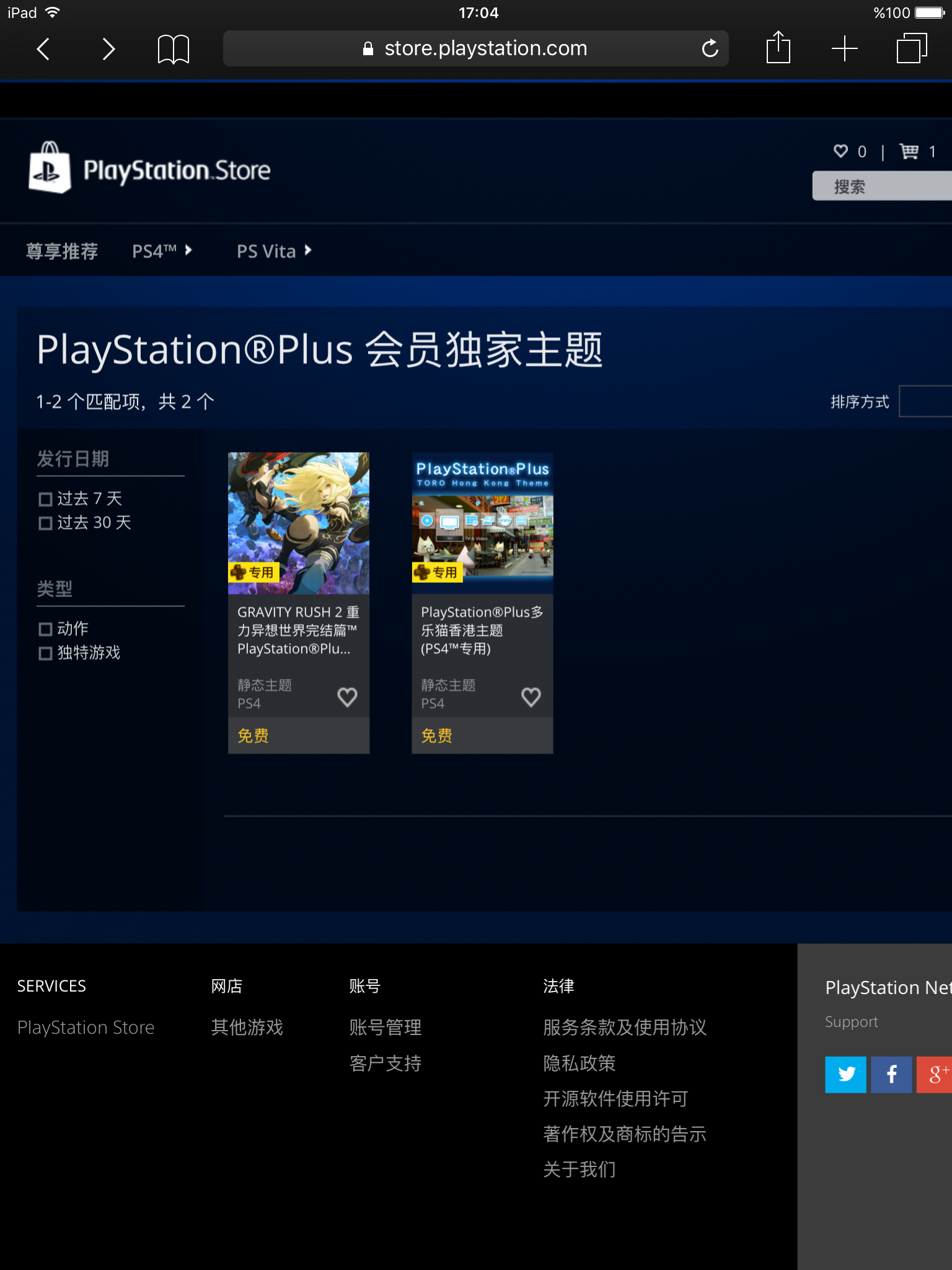The image size is (952, 1270).
Task: Click the PlayStation Store bag logo
Action: 50,167
